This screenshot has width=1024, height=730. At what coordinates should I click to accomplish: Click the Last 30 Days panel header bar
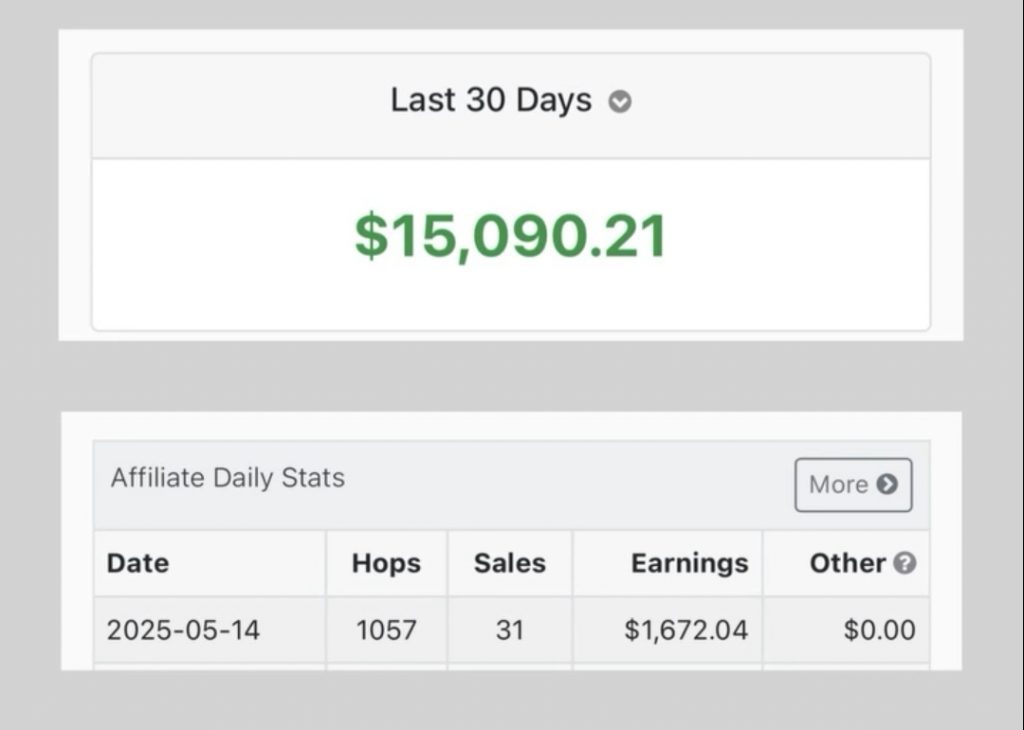pyautogui.click(x=511, y=106)
